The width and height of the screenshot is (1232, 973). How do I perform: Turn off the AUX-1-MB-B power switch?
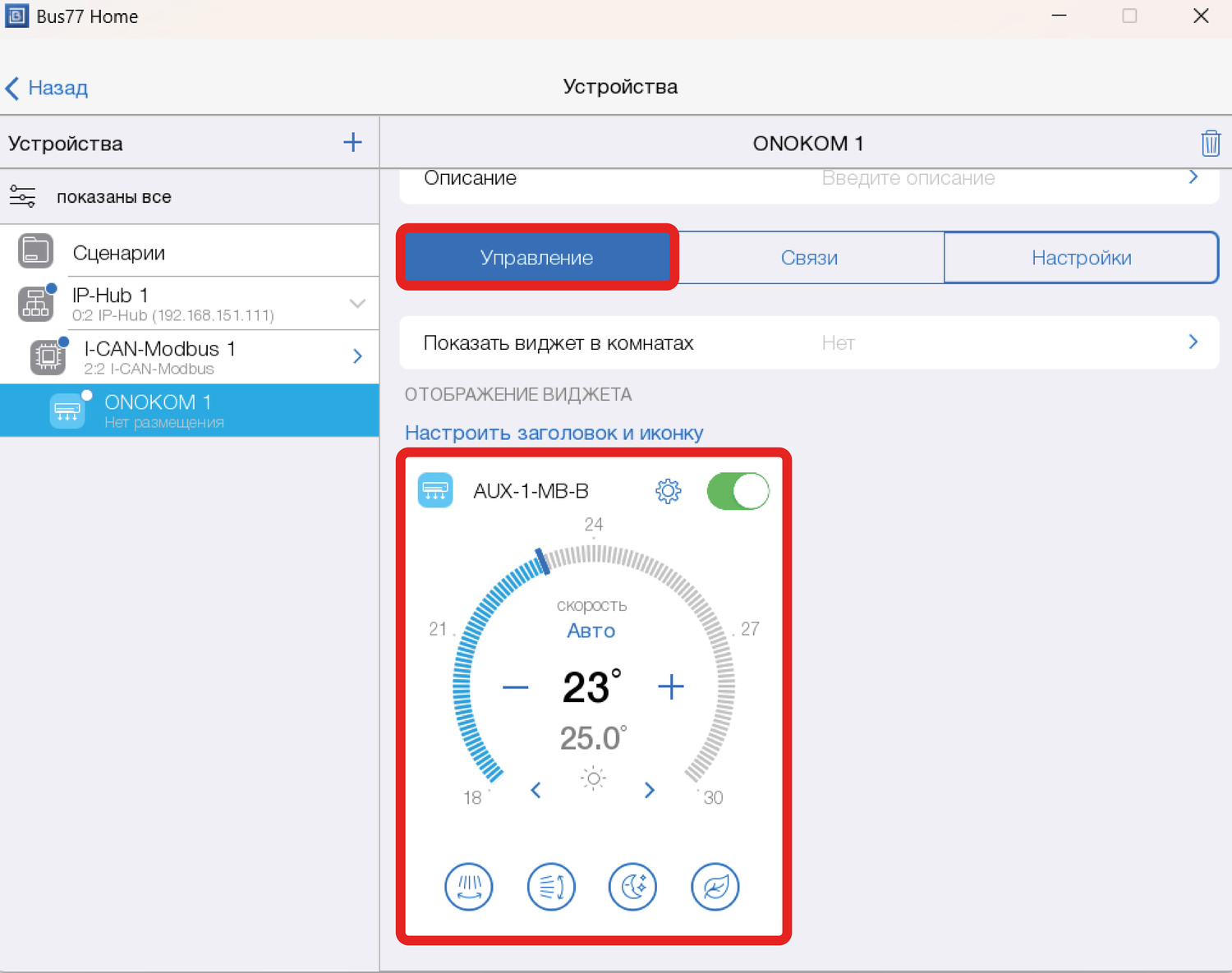[738, 491]
